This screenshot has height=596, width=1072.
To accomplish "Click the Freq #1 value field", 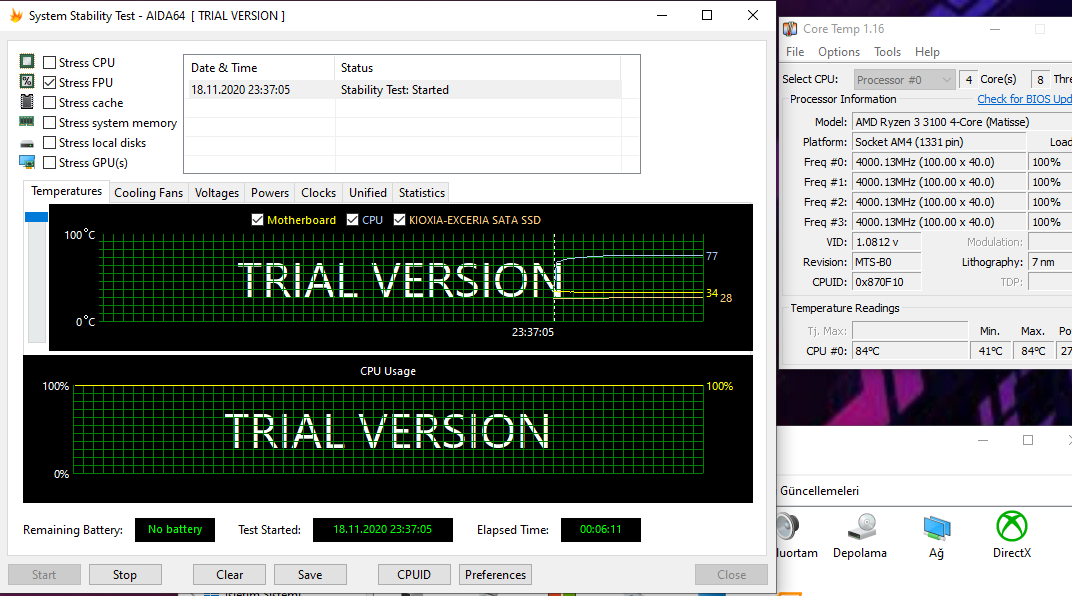I will point(939,182).
